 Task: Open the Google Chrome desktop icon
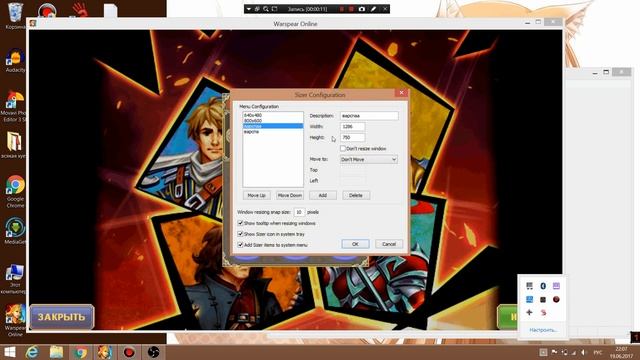pos(16,192)
